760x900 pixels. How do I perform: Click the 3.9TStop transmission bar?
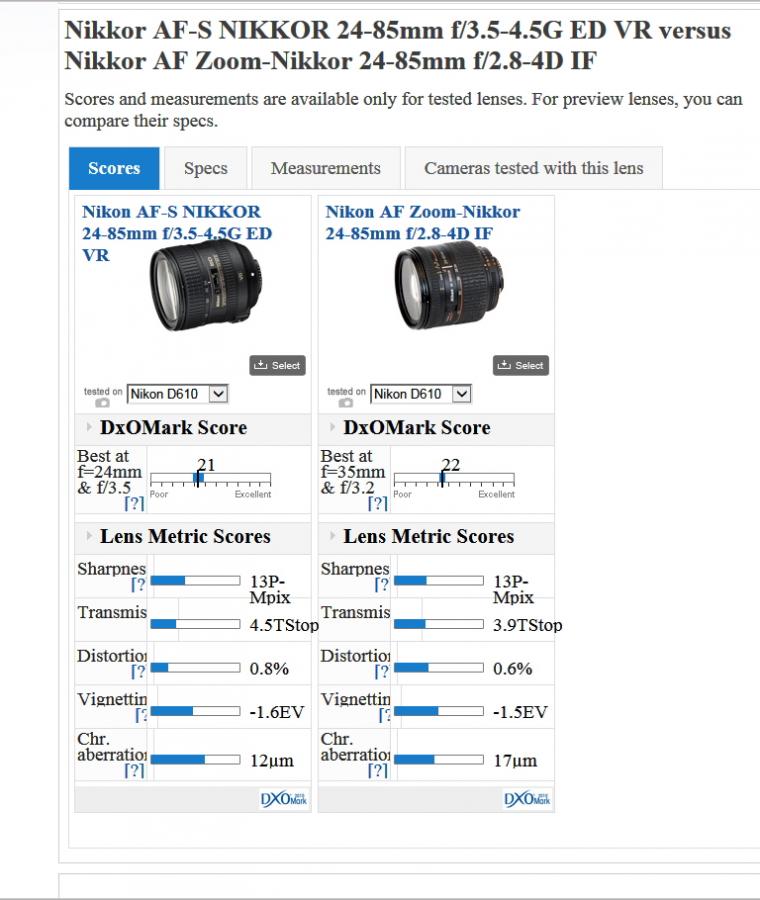[x=439, y=624]
